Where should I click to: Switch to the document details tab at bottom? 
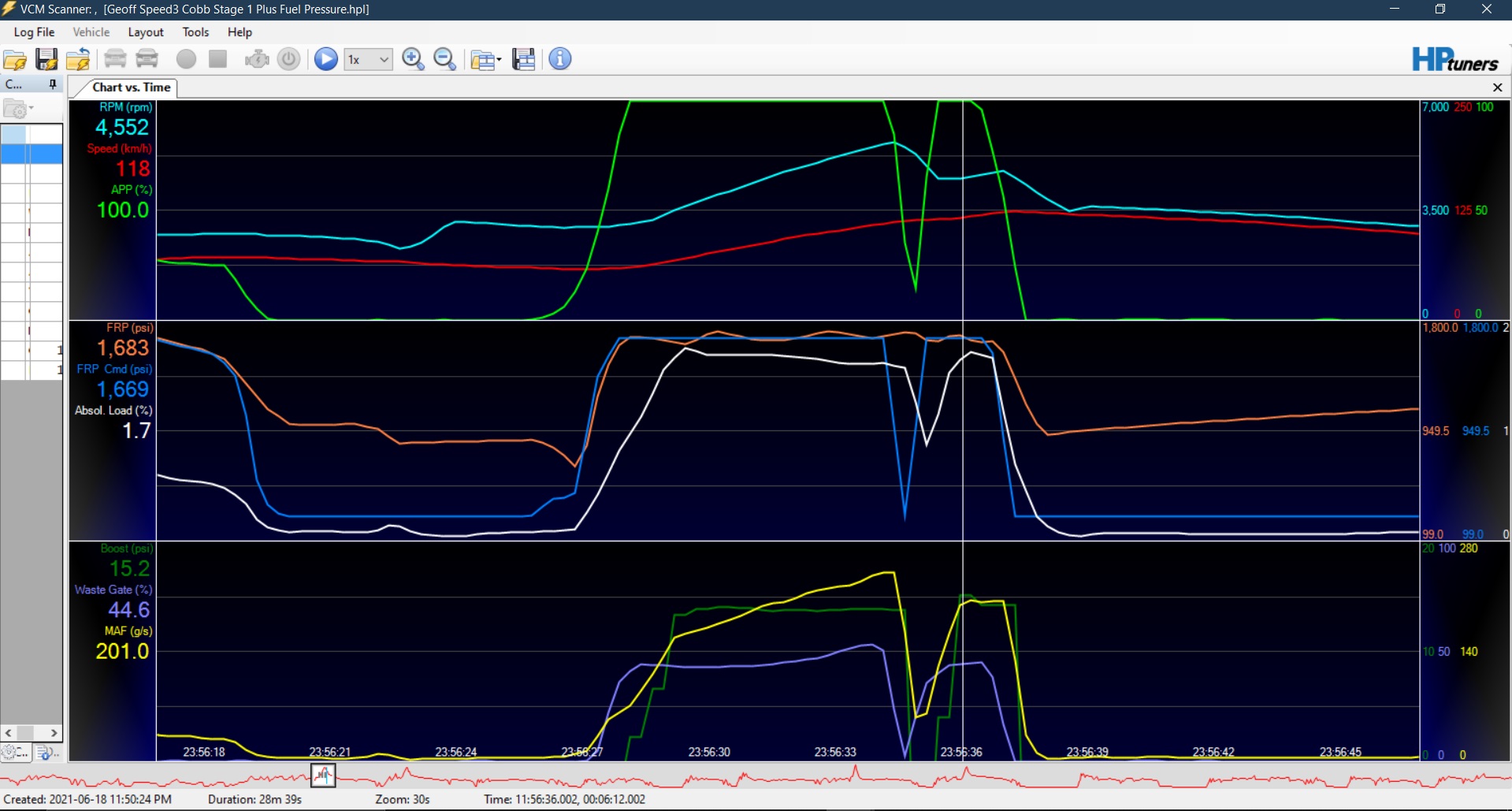coord(46,753)
